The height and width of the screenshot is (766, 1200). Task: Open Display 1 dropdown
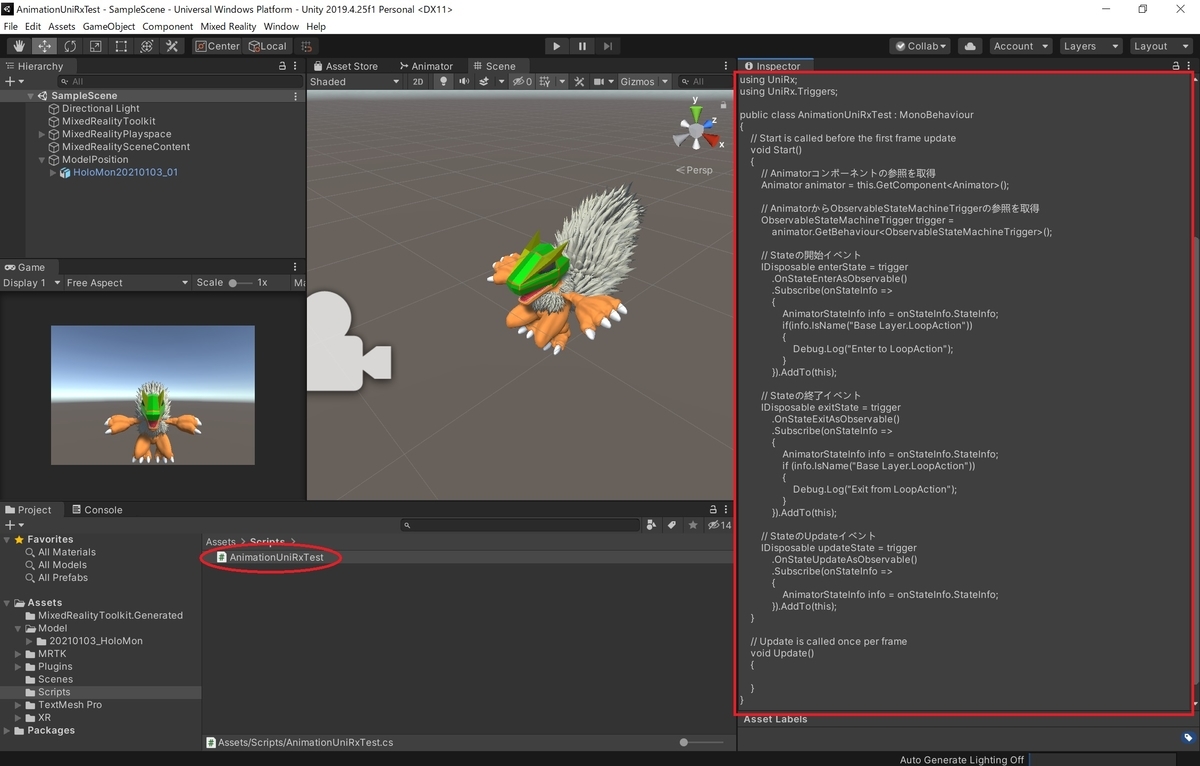coord(30,283)
